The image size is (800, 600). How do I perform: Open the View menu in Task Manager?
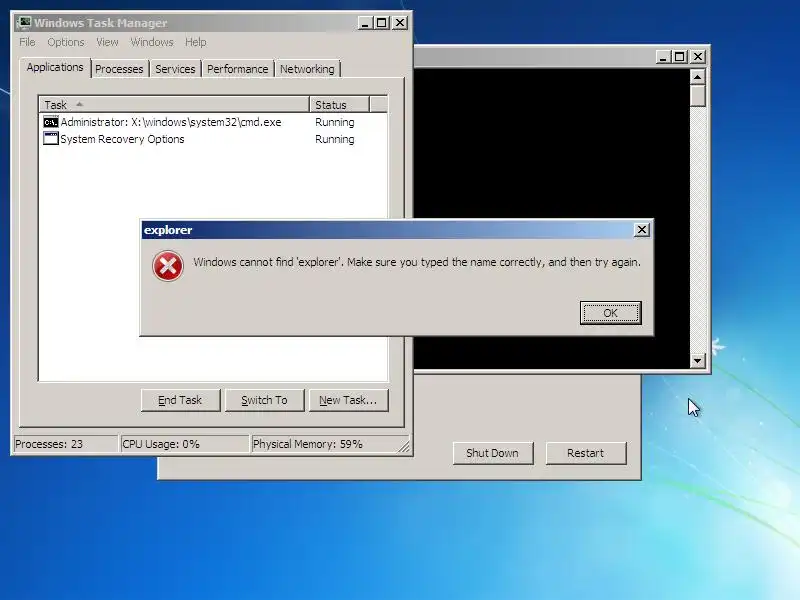coord(107,42)
